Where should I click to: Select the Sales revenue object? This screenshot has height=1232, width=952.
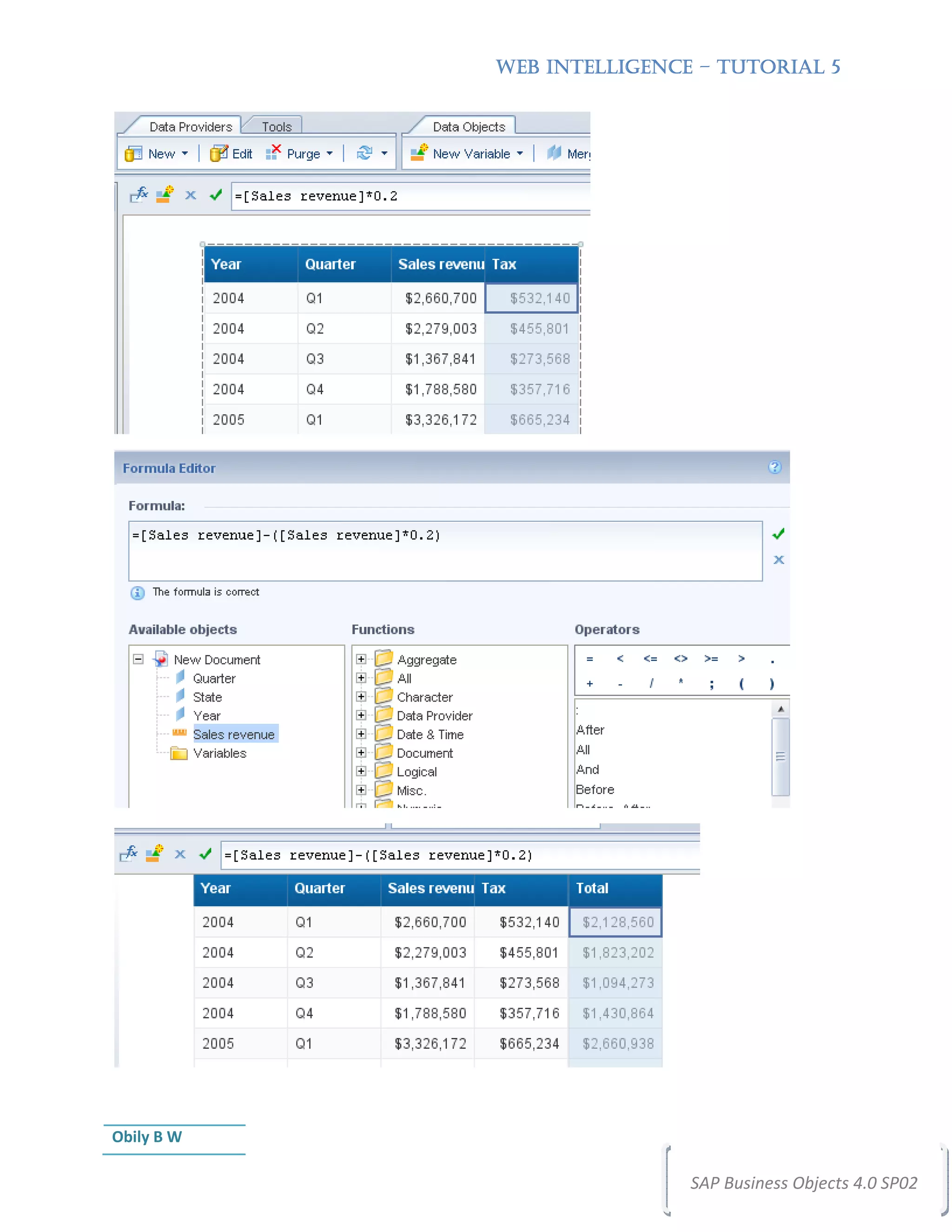pos(233,734)
